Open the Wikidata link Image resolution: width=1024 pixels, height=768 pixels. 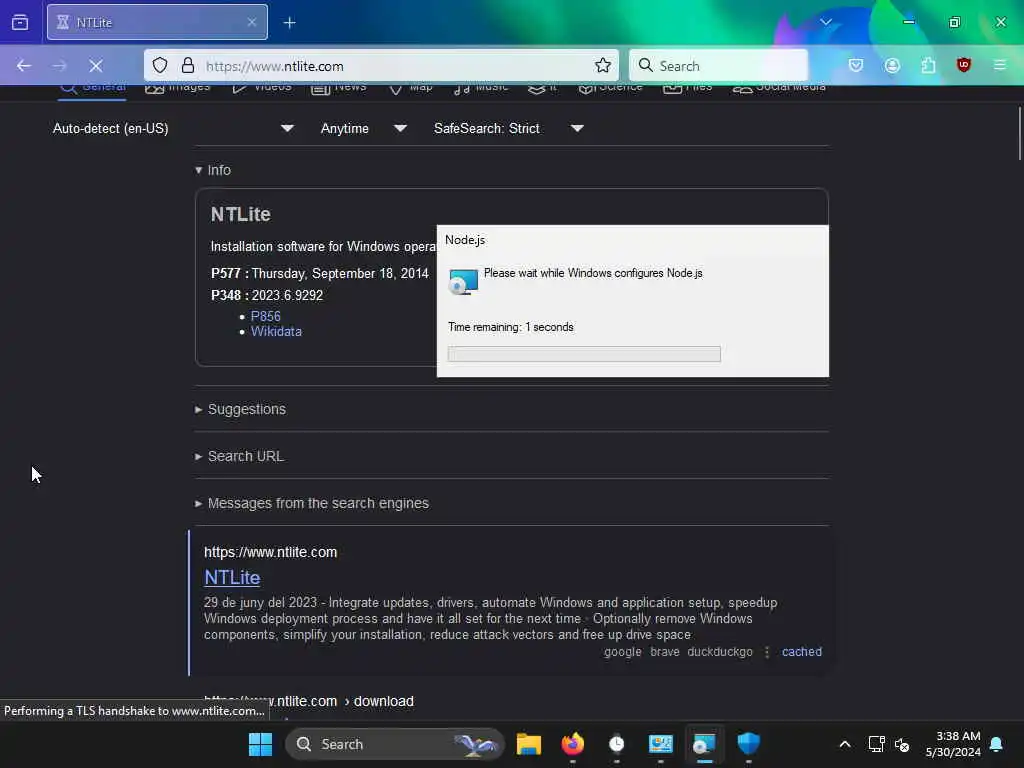(x=276, y=332)
